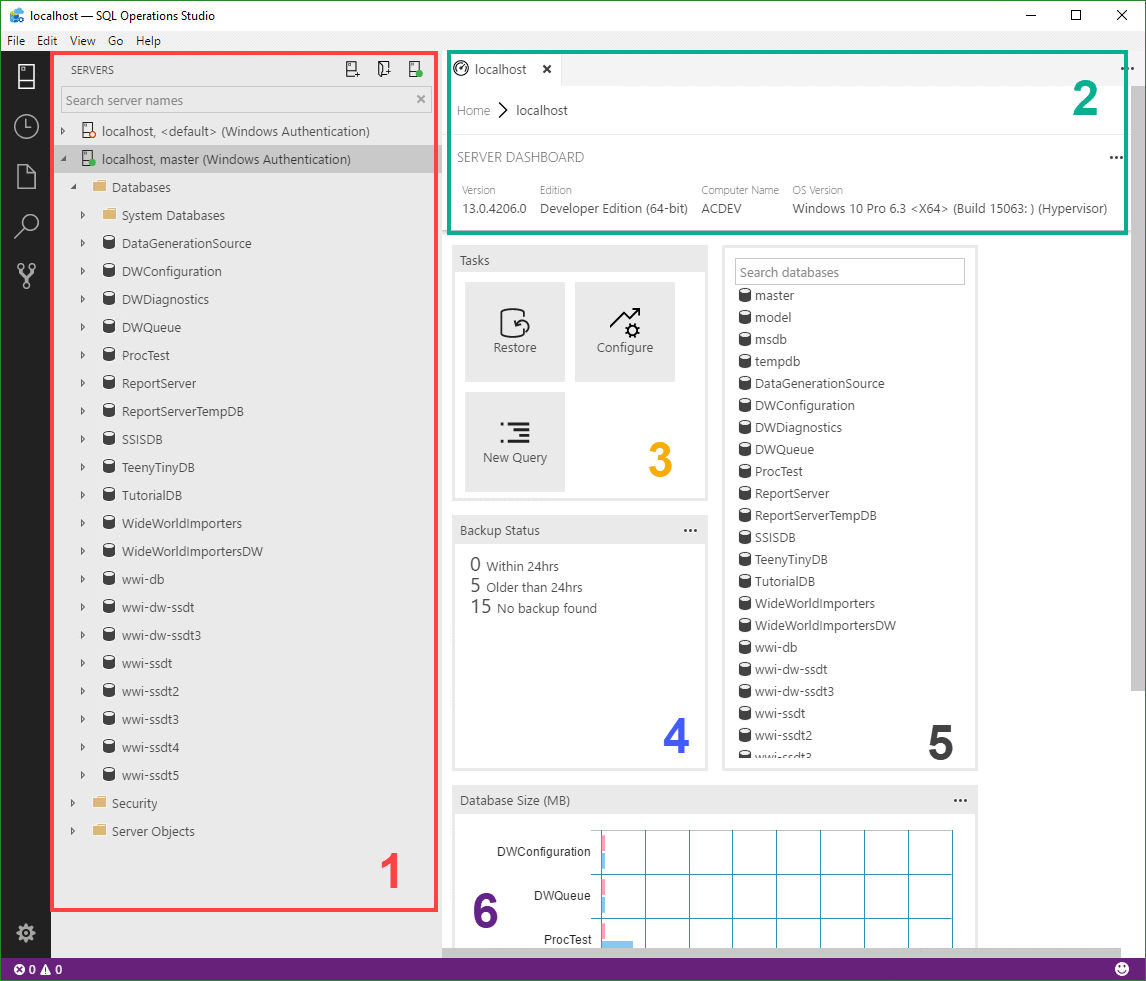Click the Restore task tile
1146x981 pixels.
point(515,332)
